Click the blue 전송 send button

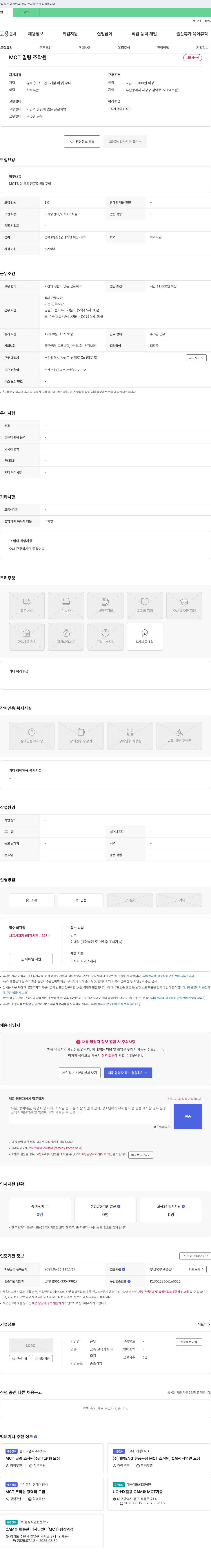188,1116
